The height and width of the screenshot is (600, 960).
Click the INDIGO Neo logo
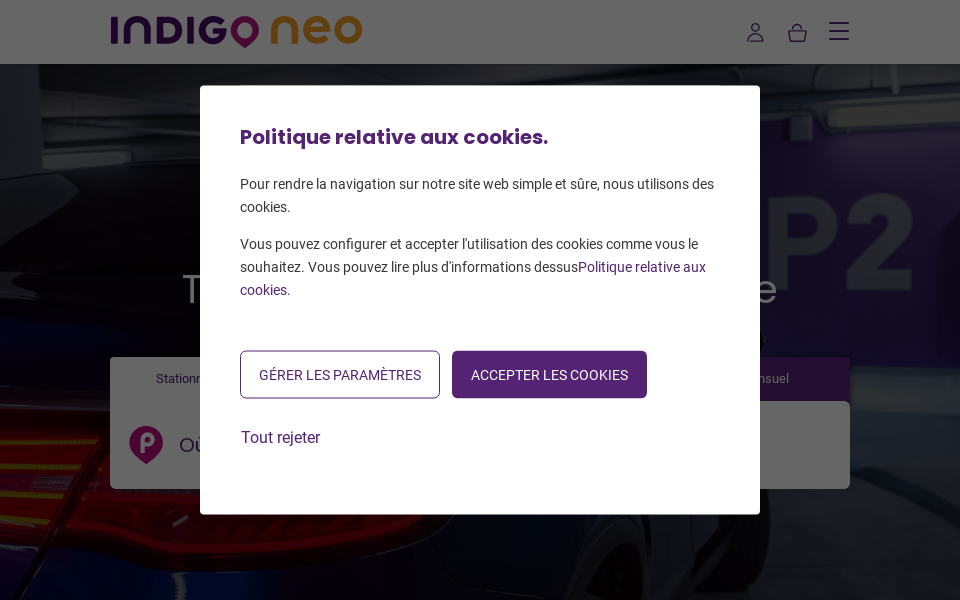pyautogui.click(x=236, y=31)
